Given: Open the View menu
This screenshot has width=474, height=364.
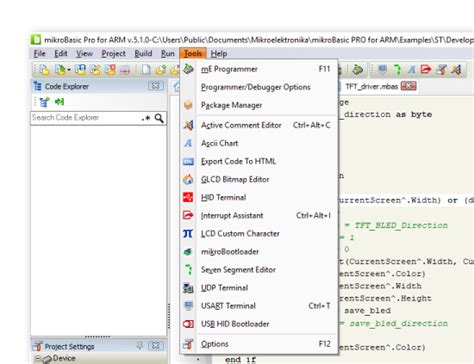Looking at the screenshot, I should point(84,54).
